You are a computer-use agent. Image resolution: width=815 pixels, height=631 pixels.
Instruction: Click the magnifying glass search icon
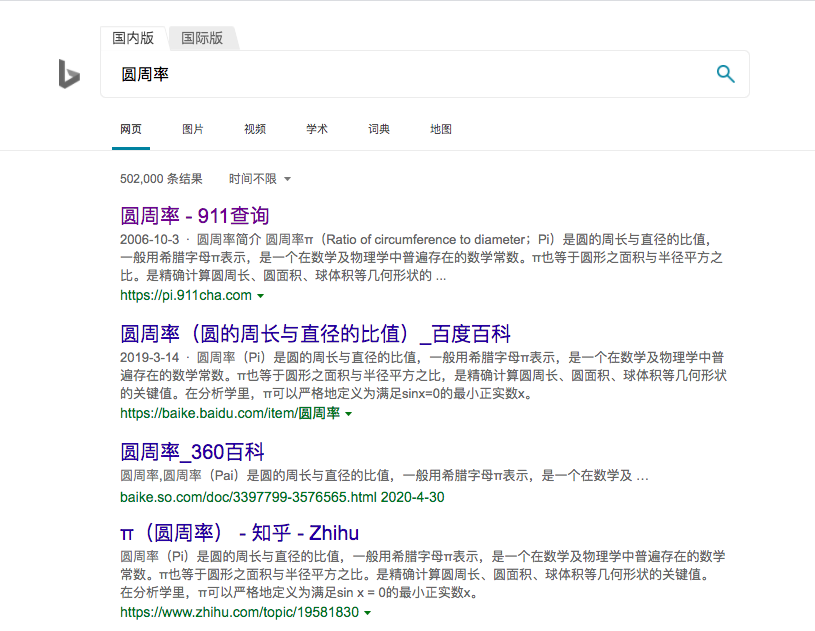726,74
